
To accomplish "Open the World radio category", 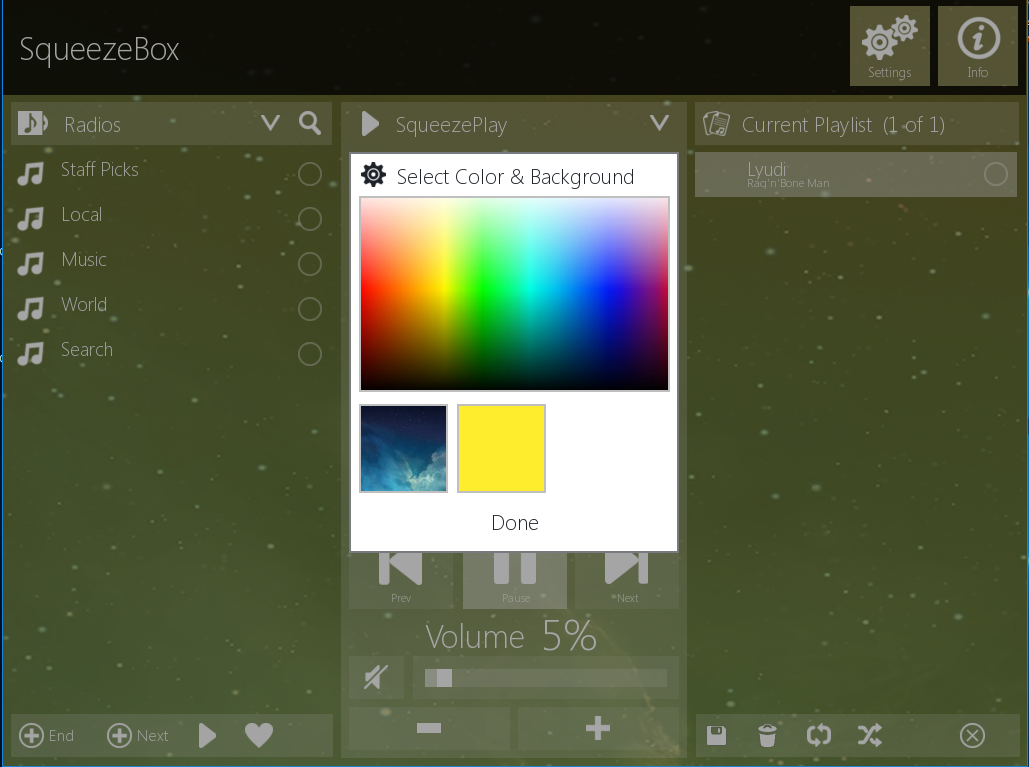I will (x=84, y=305).
